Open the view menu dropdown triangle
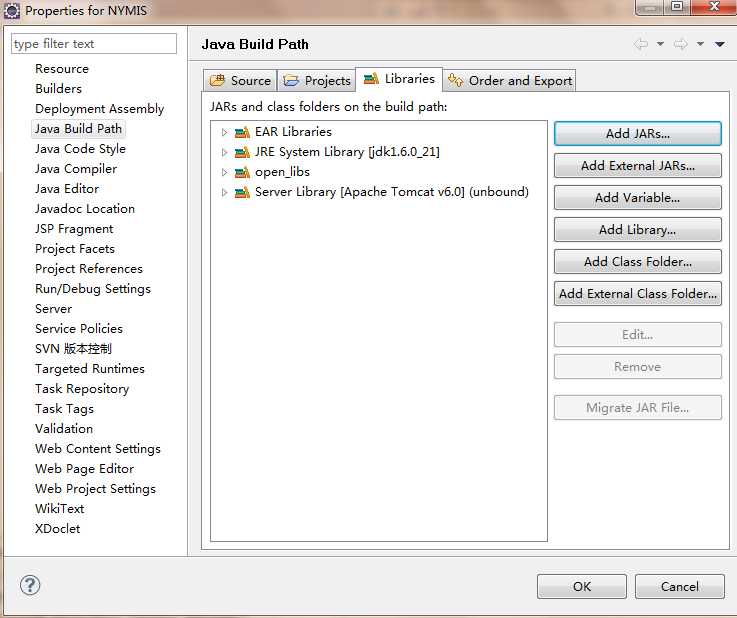The image size is (737, 618). pyautogui.click(x=720, y=44)
